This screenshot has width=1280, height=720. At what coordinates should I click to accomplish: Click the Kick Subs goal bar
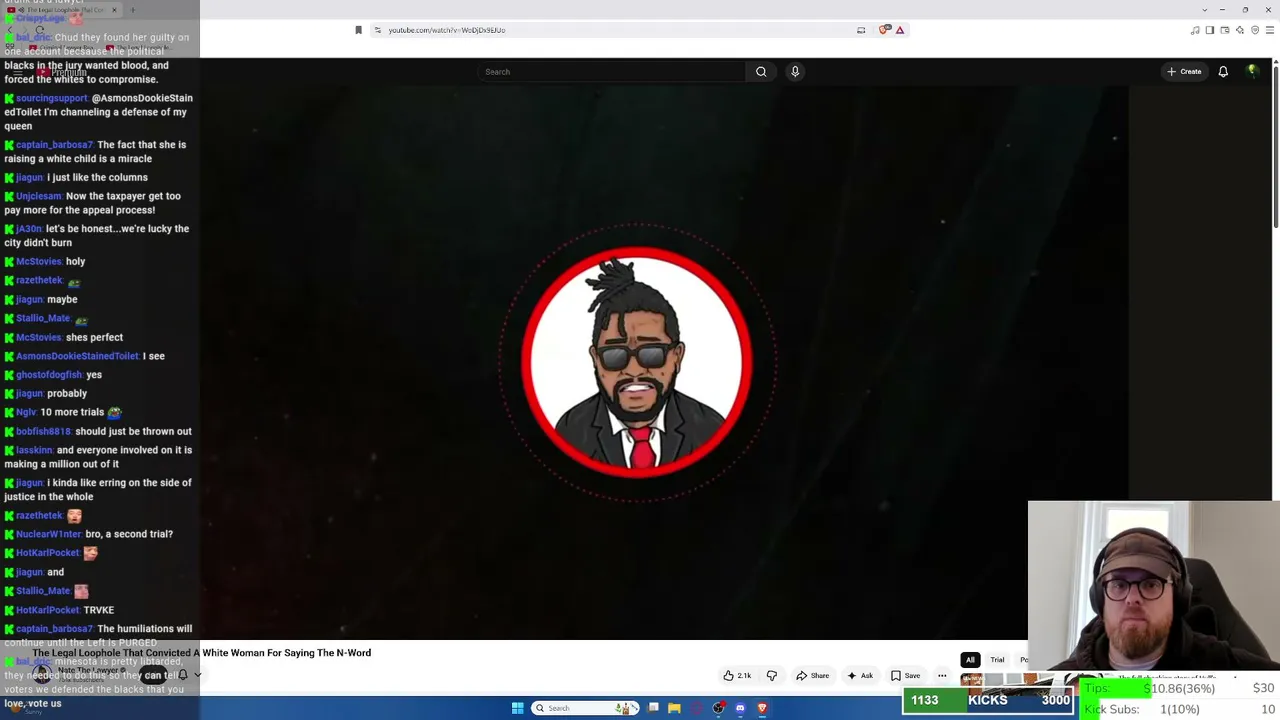1180,709
